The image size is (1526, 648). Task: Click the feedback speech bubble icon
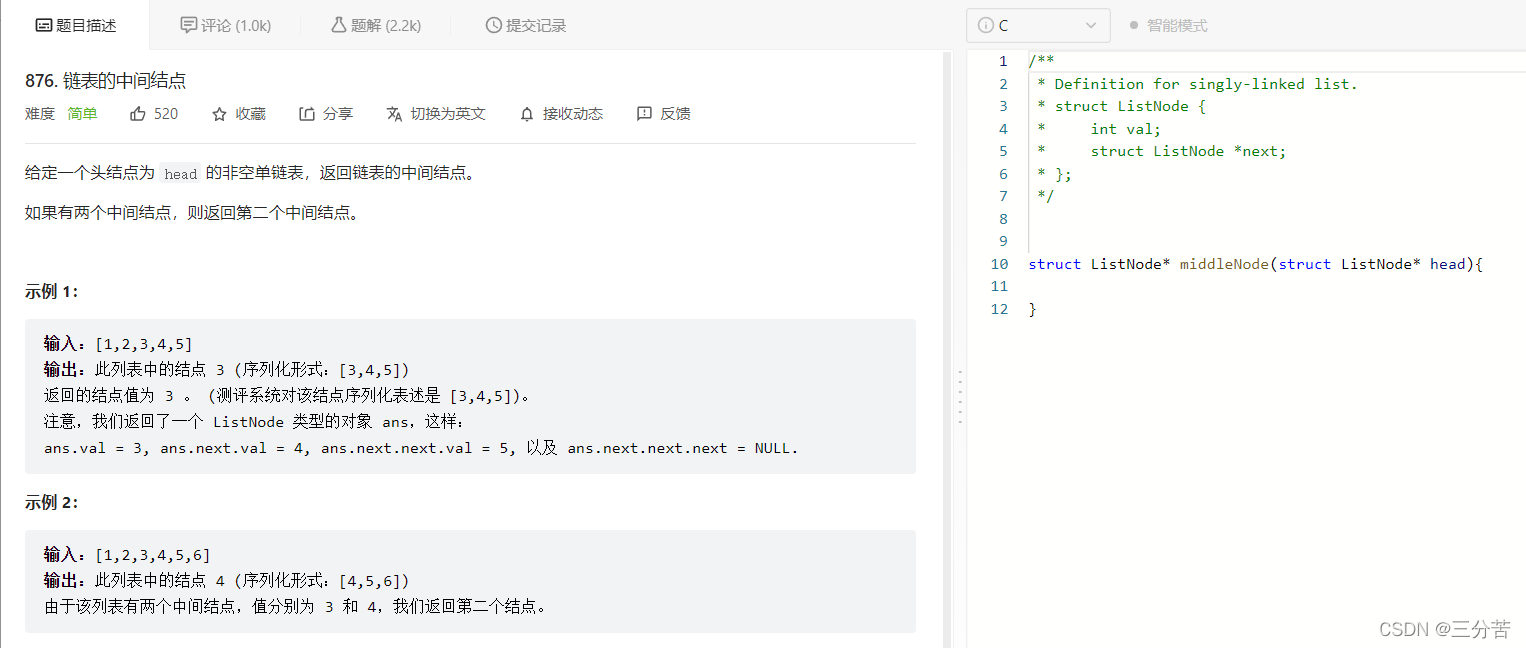644,114
